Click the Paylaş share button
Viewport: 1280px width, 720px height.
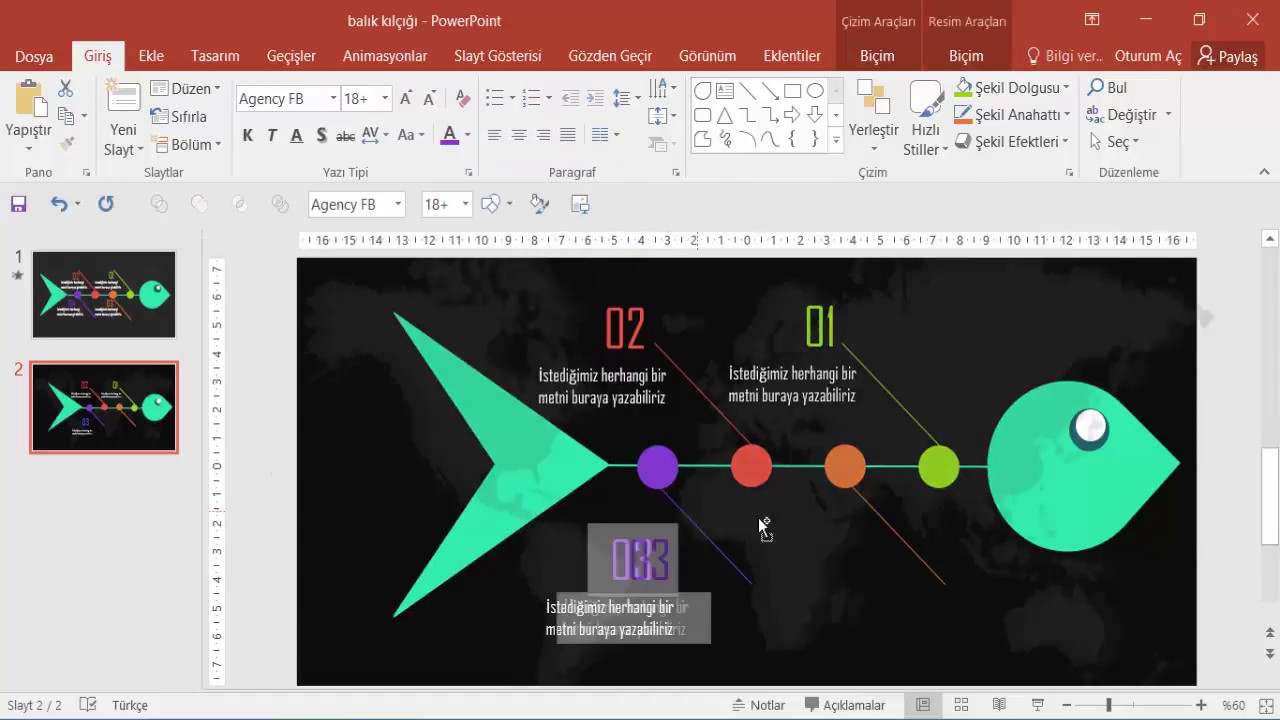1228,56
